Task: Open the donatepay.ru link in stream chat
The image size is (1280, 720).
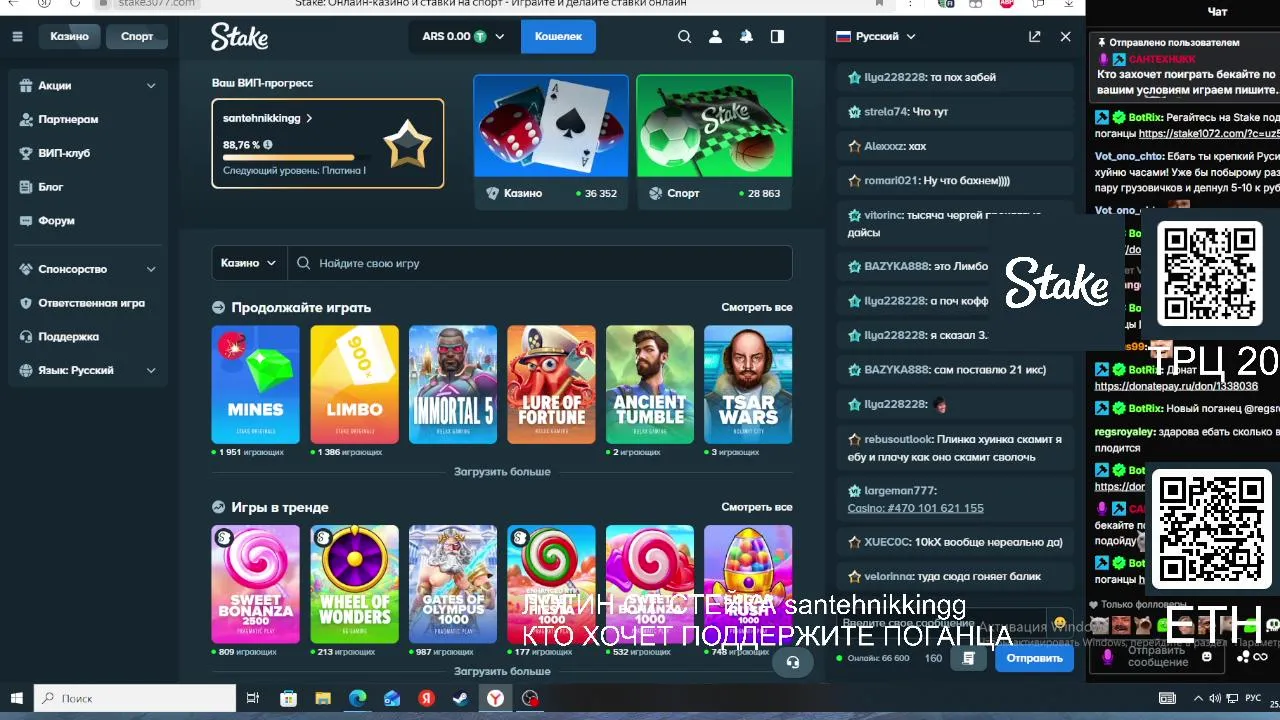Action: point(1176,386)
